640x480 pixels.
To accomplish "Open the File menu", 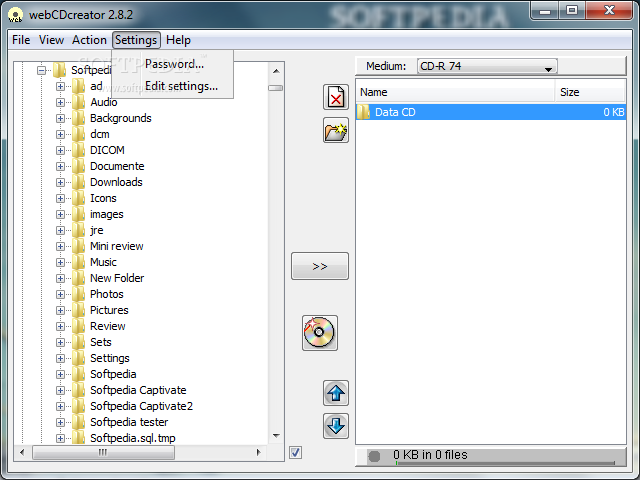I will [x=21, y=40].
